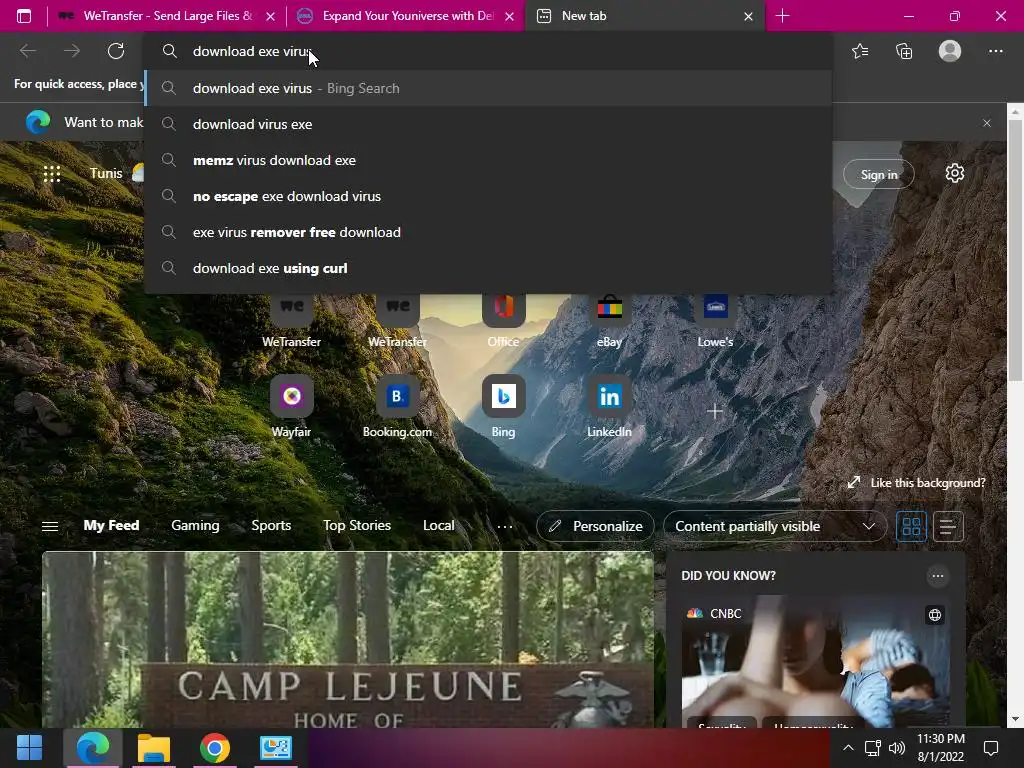Show hidden system tray icons

[x=848, y=748]
